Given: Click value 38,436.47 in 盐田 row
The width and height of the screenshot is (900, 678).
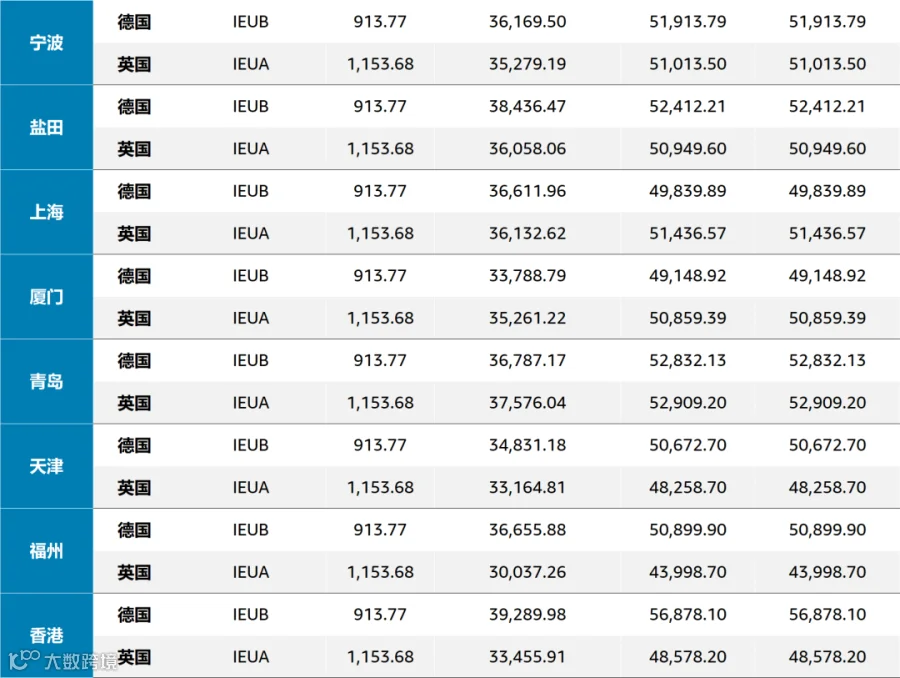Looking at the screenshot, I should [x=527, y=106].
